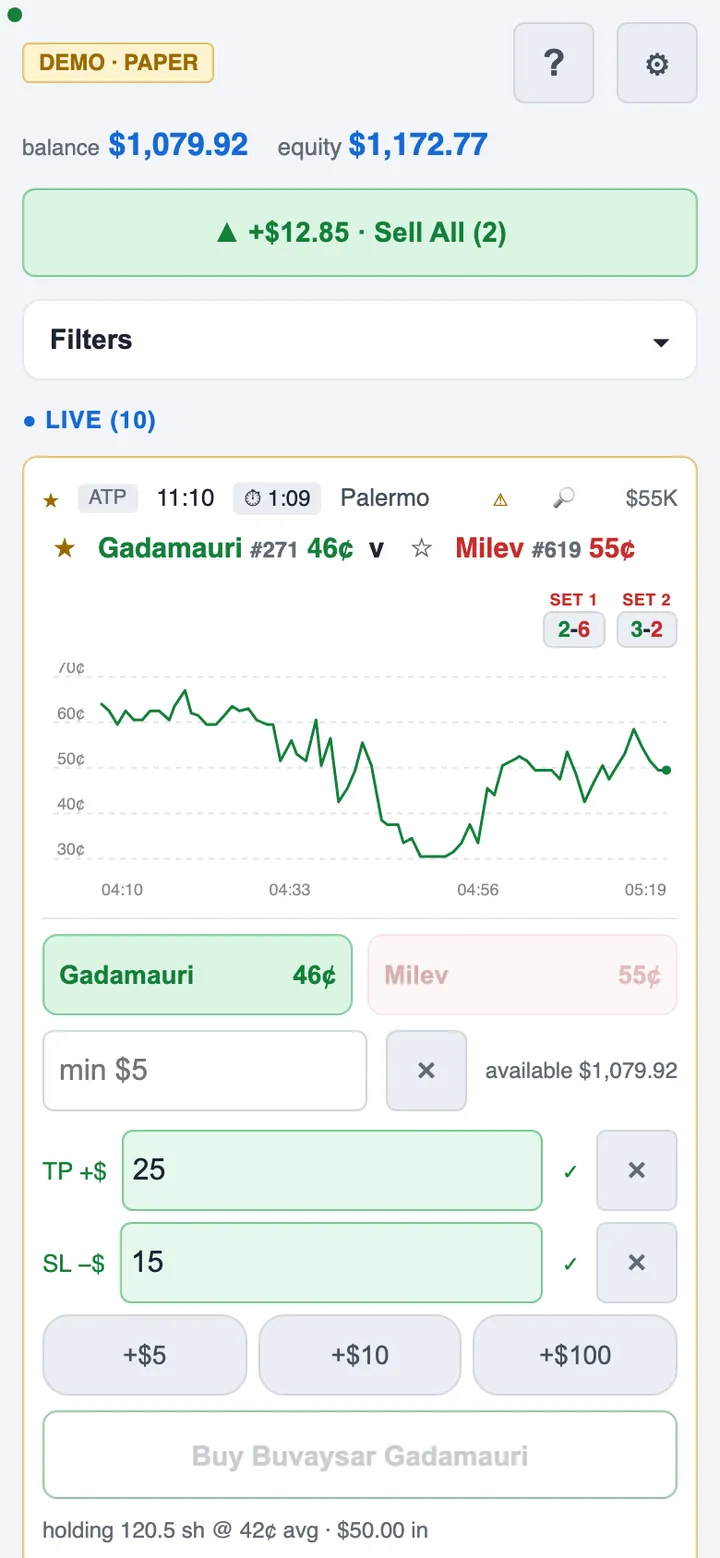The height and width of the screenshot is (1558, 720).
Task: Select Milev 55¢ side button
Action: [522, 975]
